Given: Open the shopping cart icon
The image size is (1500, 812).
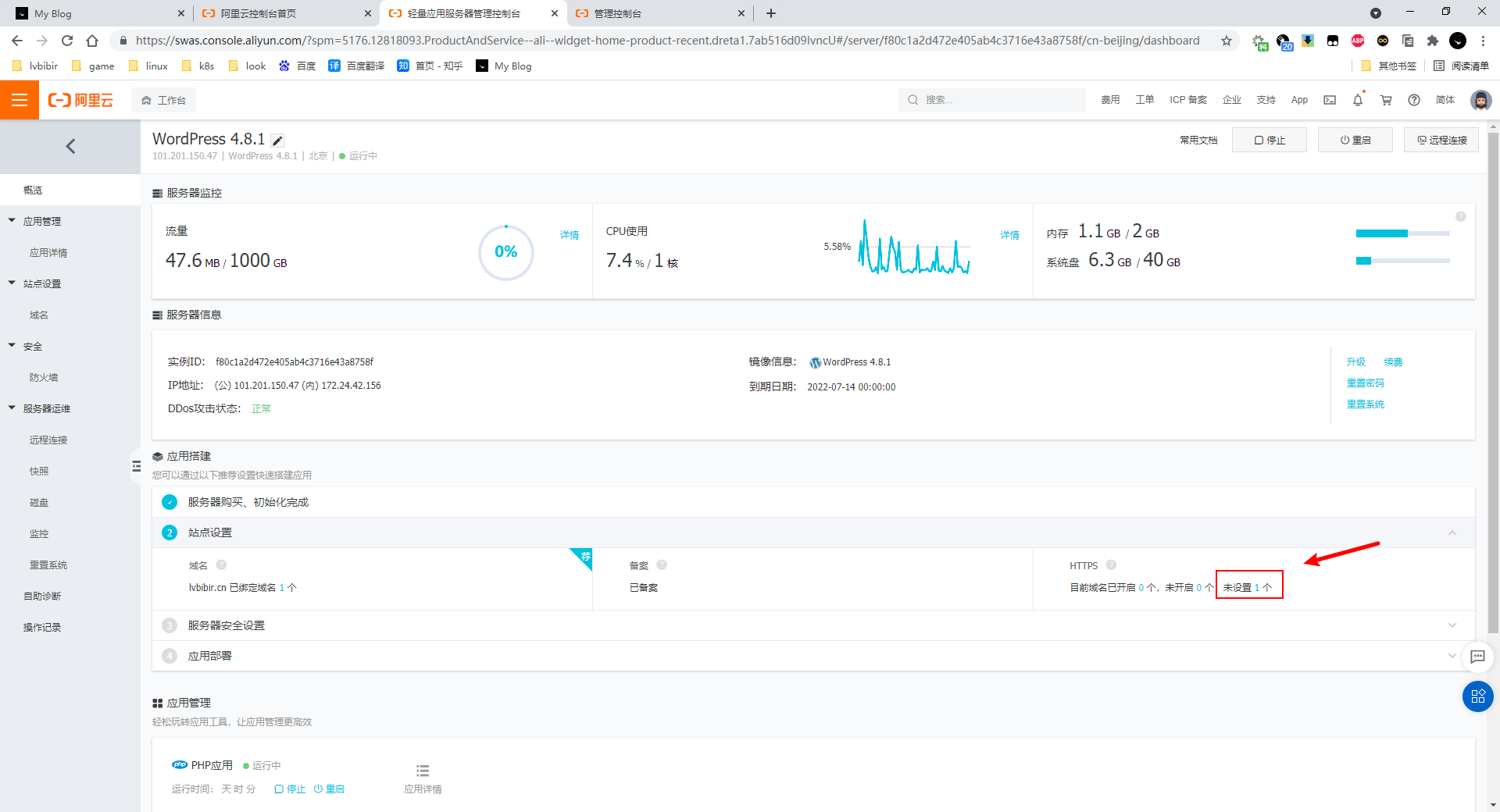Looking at the screenshot, I should point(1386,100).
